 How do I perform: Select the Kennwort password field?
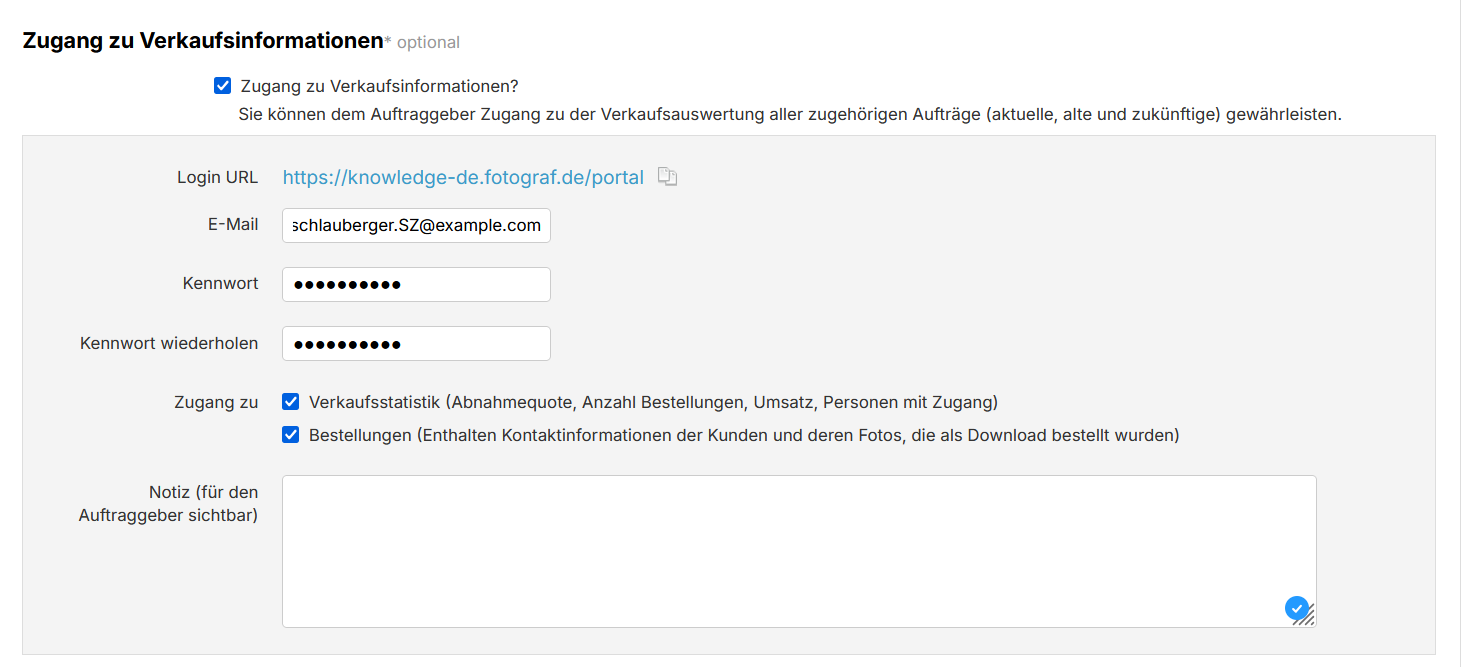click(416, 284)
